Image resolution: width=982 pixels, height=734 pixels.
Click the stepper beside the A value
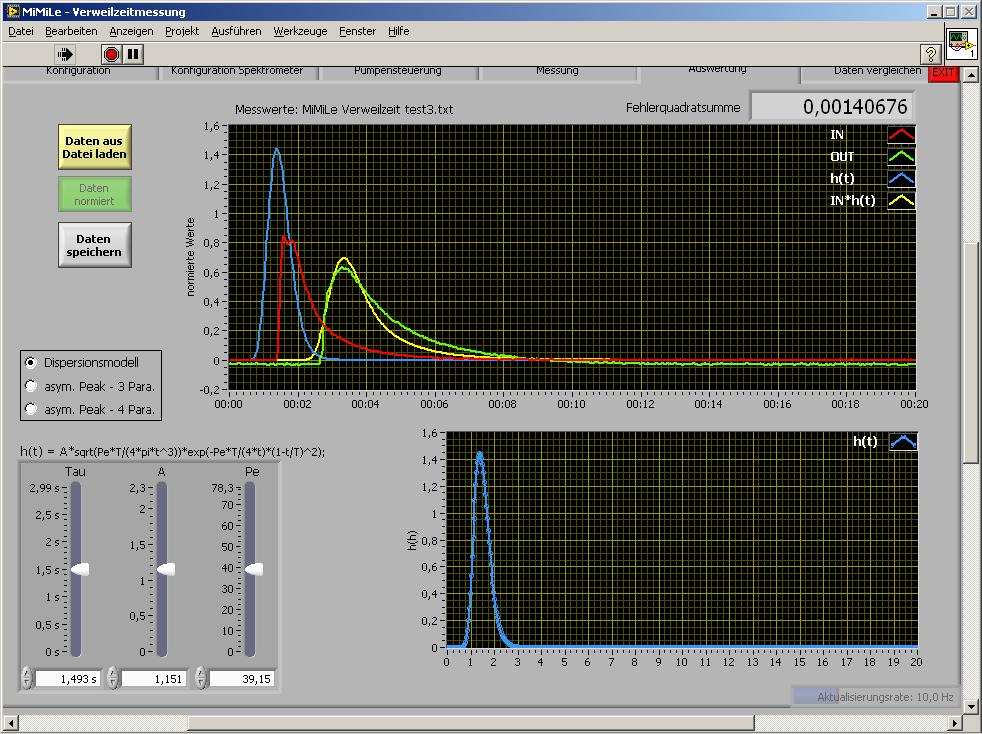pyautogui.click(x=113, y=679)
